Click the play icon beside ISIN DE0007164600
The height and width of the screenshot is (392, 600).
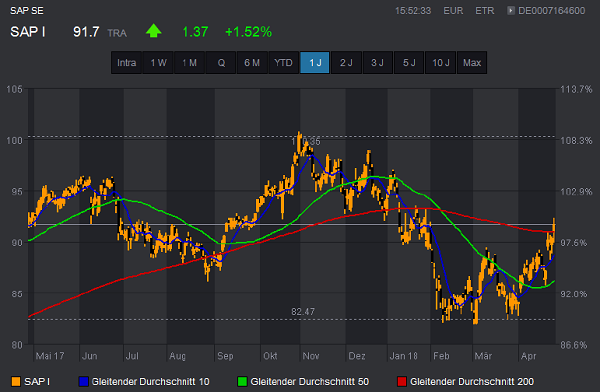point(510,10)
